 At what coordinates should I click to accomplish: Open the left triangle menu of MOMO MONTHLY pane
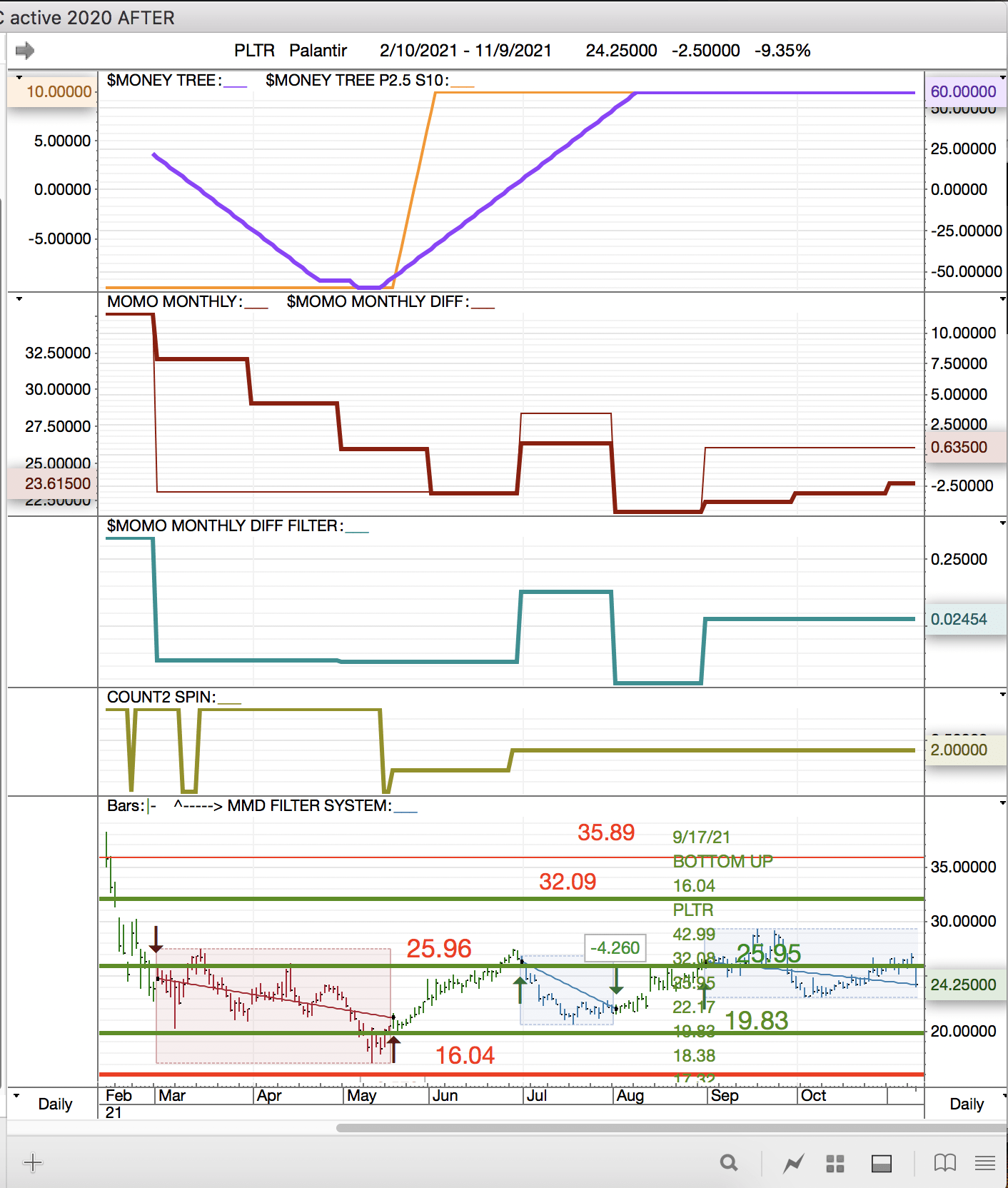coord(19,298)
